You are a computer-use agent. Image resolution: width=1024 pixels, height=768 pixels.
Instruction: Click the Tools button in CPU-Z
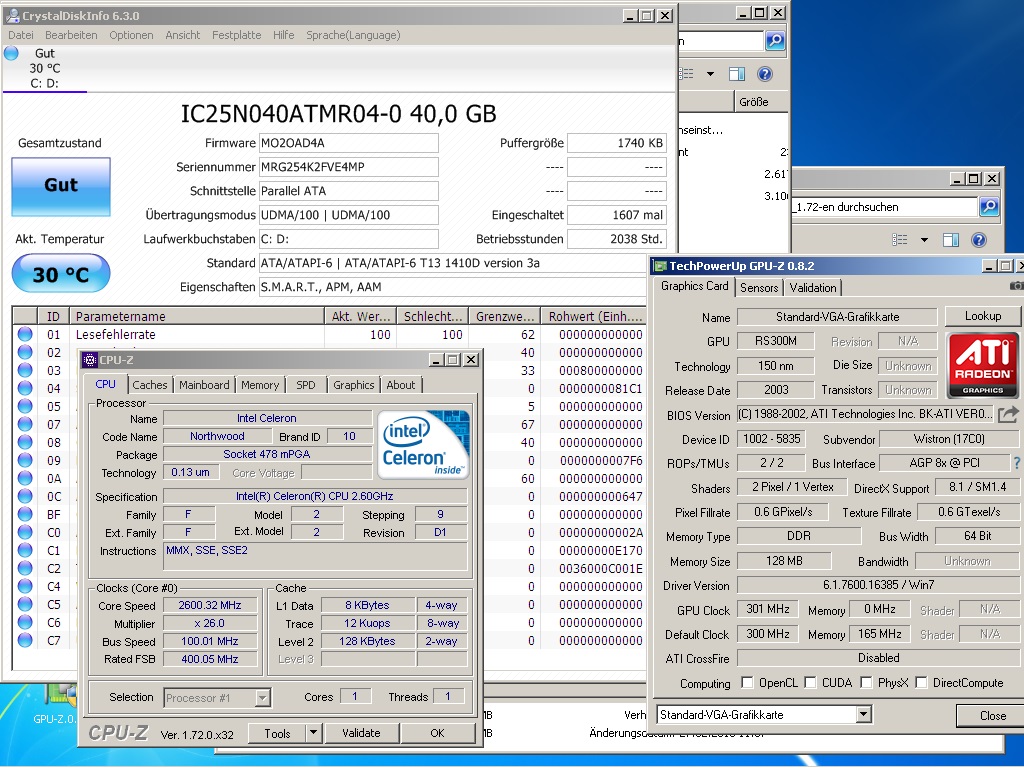tap(278, 733)
